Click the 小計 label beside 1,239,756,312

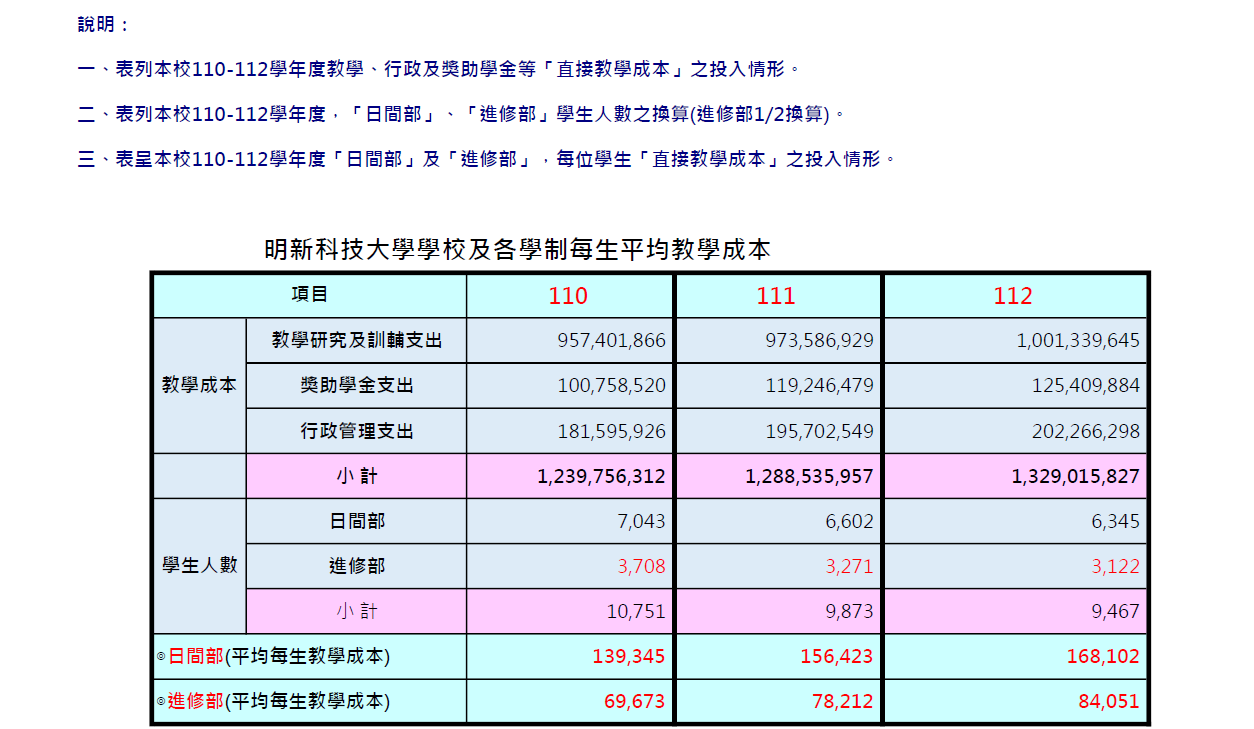[357, 476]
